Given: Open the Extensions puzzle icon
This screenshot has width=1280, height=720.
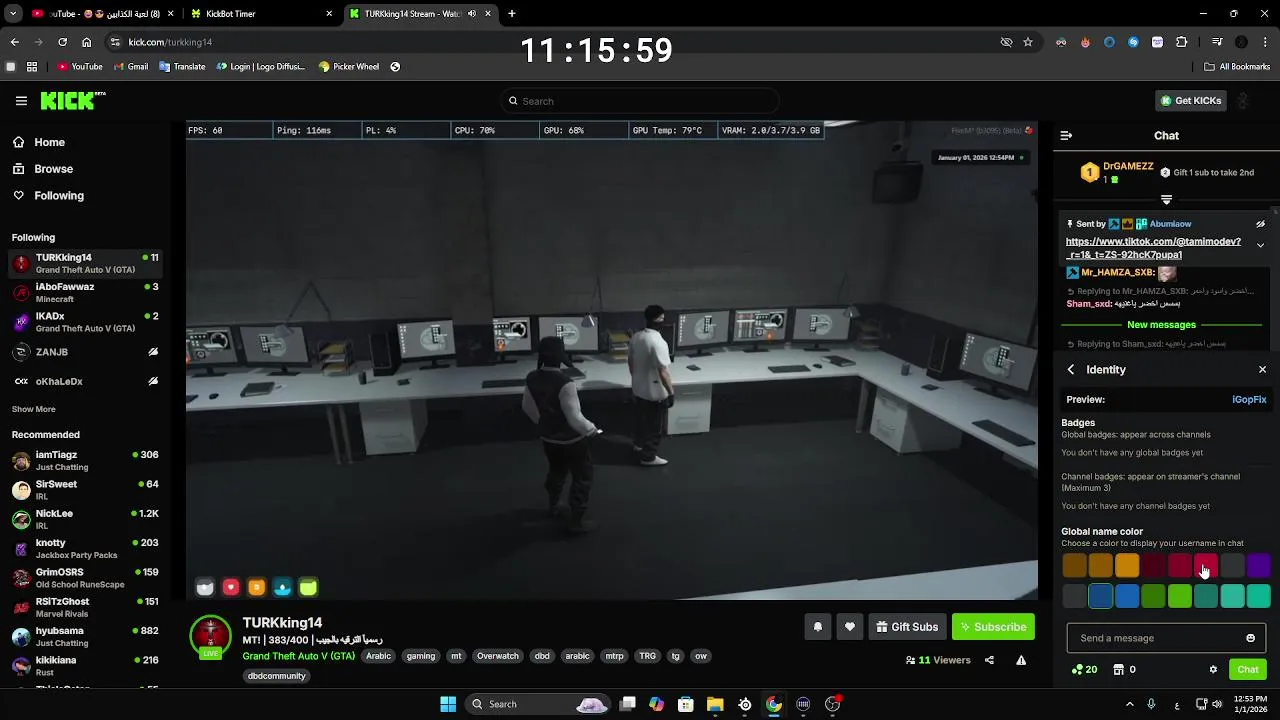Looking at the screenshot, I should (x=1181, y=42).
